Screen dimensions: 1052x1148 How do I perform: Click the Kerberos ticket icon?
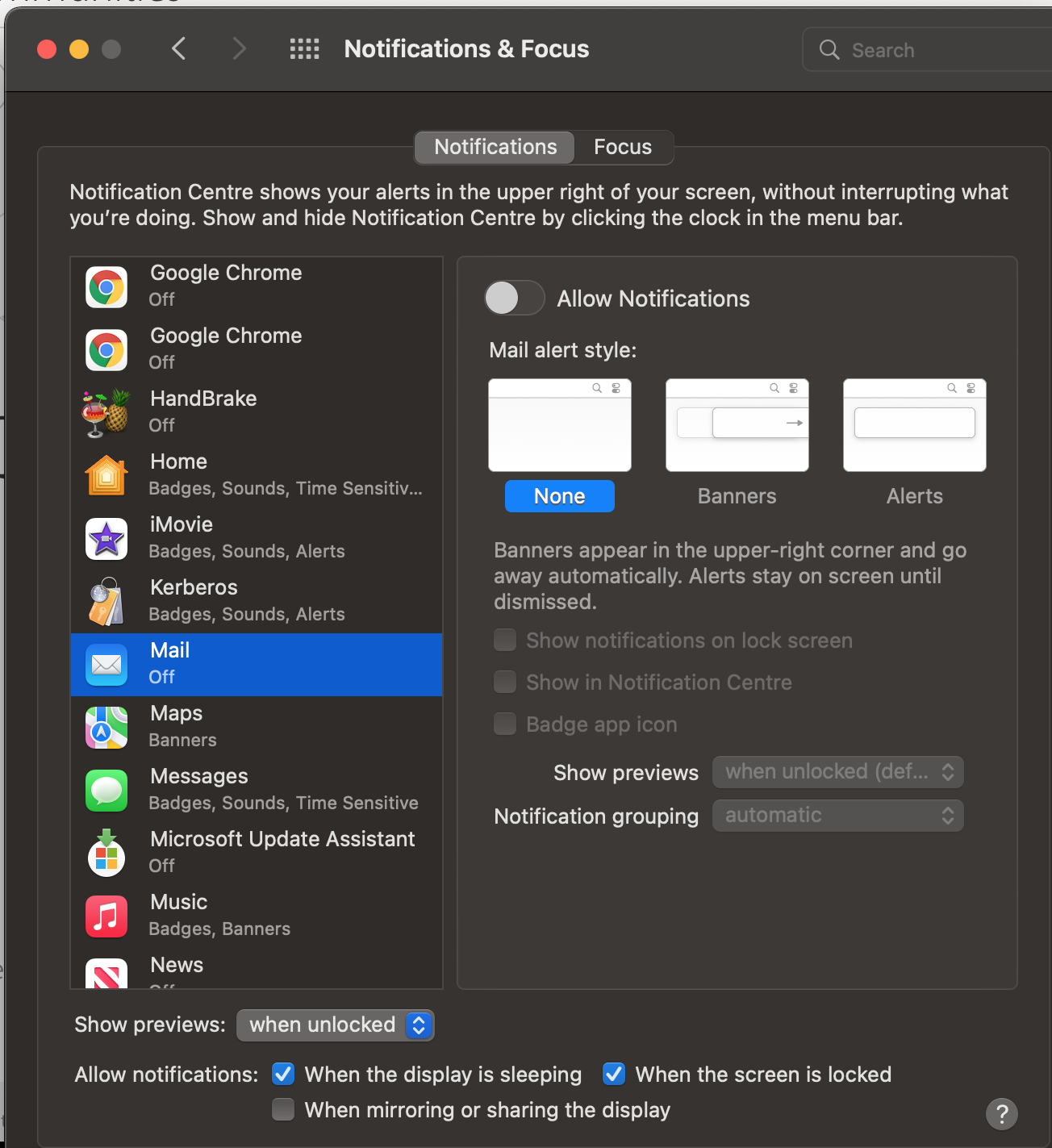(x=106, y=602)
